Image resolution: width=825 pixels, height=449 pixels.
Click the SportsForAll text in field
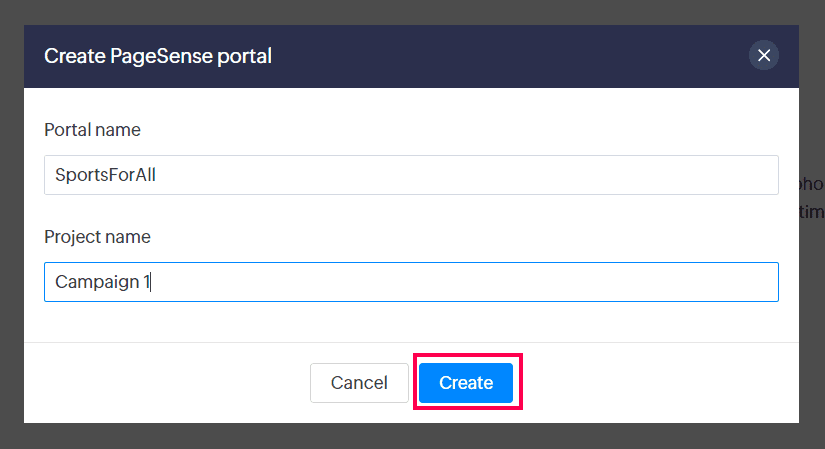(105, 175)
